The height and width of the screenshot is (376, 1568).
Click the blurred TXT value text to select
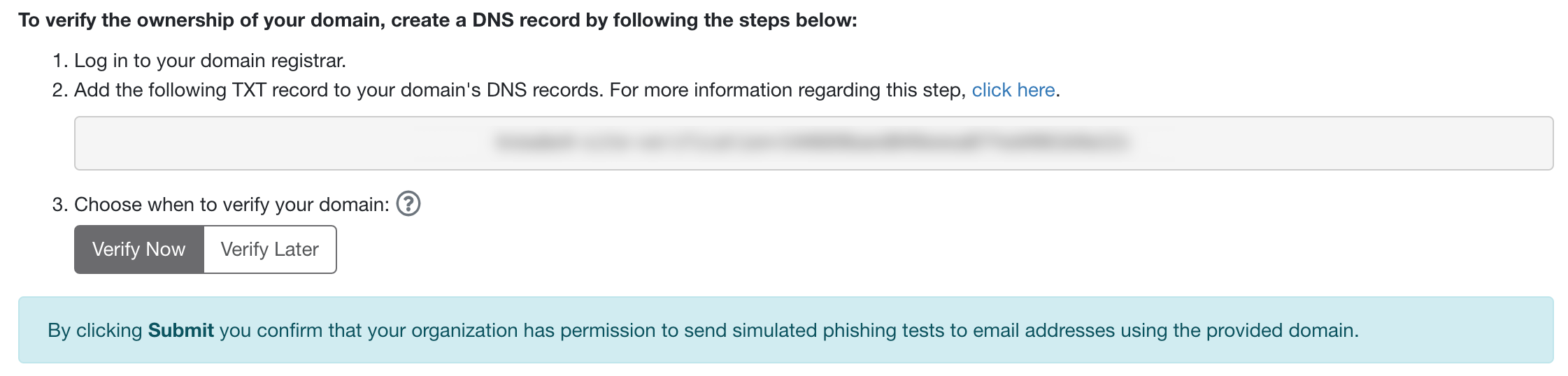click(x=811, y=143)
